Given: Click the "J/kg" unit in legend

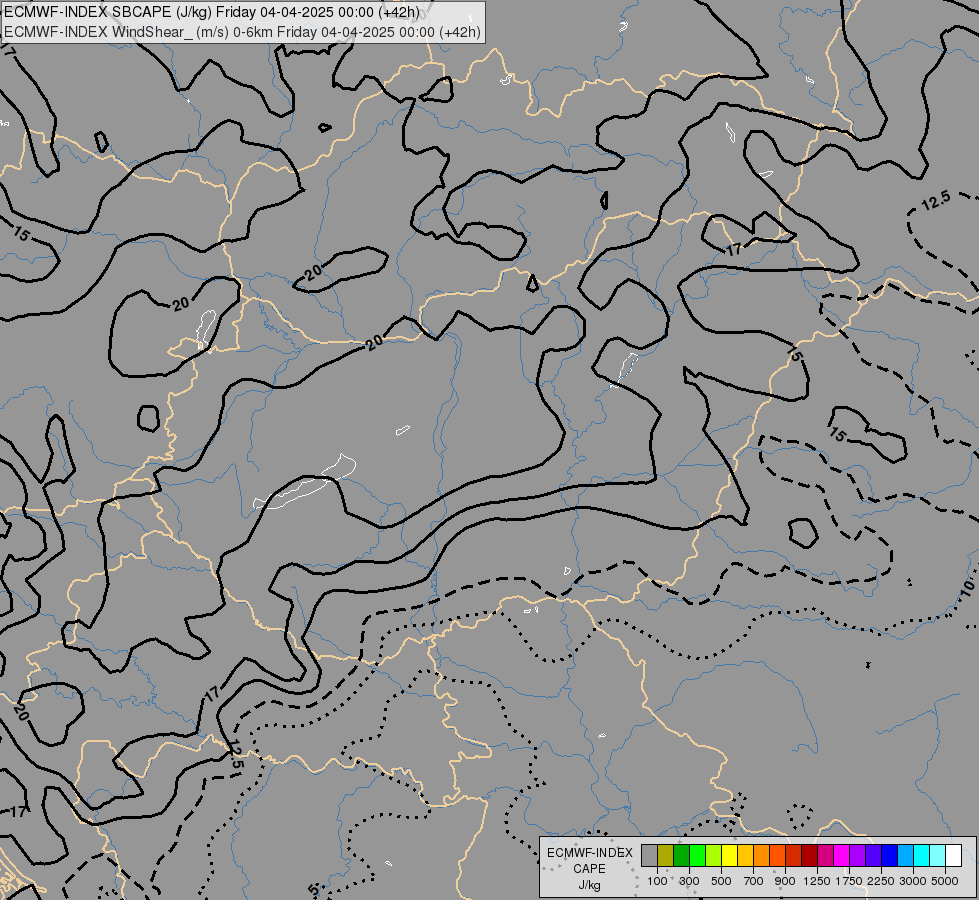Looking at the screenshot, I should click(x=589, y=885).
